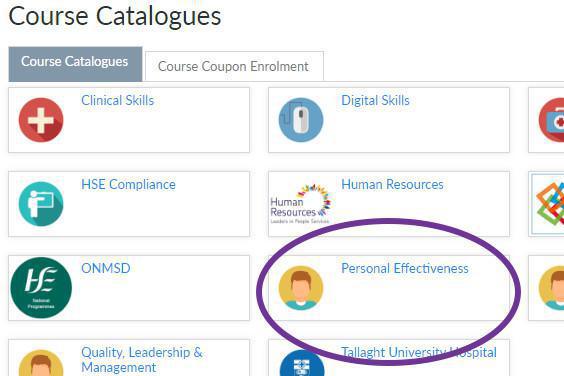Click the computer mouse Digital Skills icon
Screen dimensions: 564x376
(x=301, y=120)
